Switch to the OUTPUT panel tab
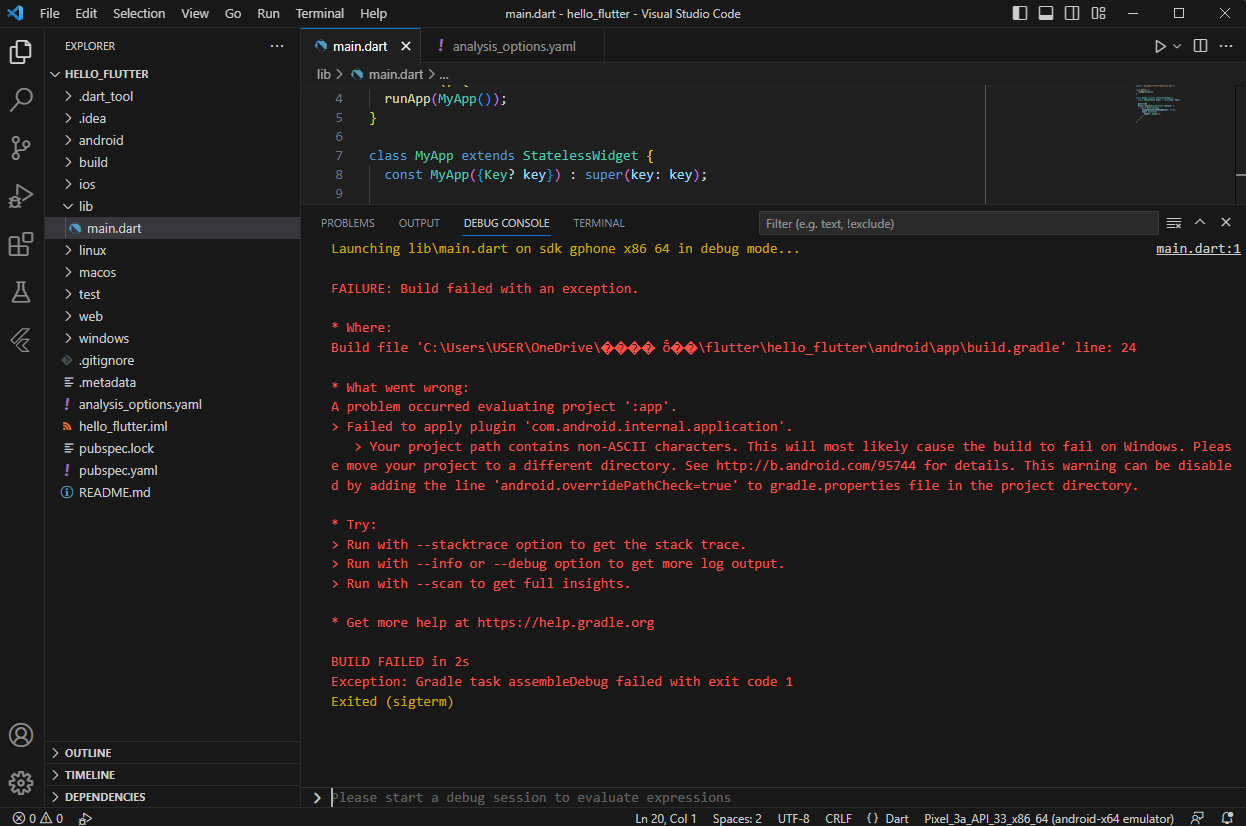 tap(419, 223)
